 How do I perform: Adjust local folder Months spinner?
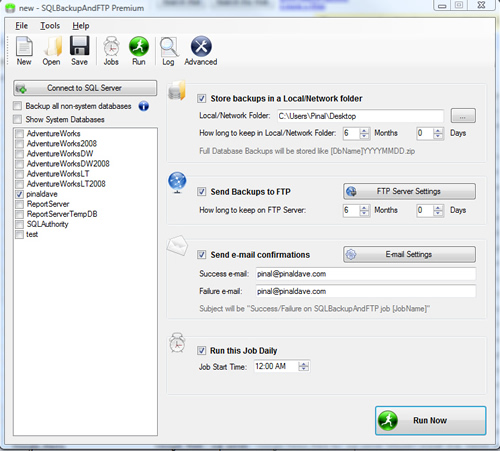365,133
